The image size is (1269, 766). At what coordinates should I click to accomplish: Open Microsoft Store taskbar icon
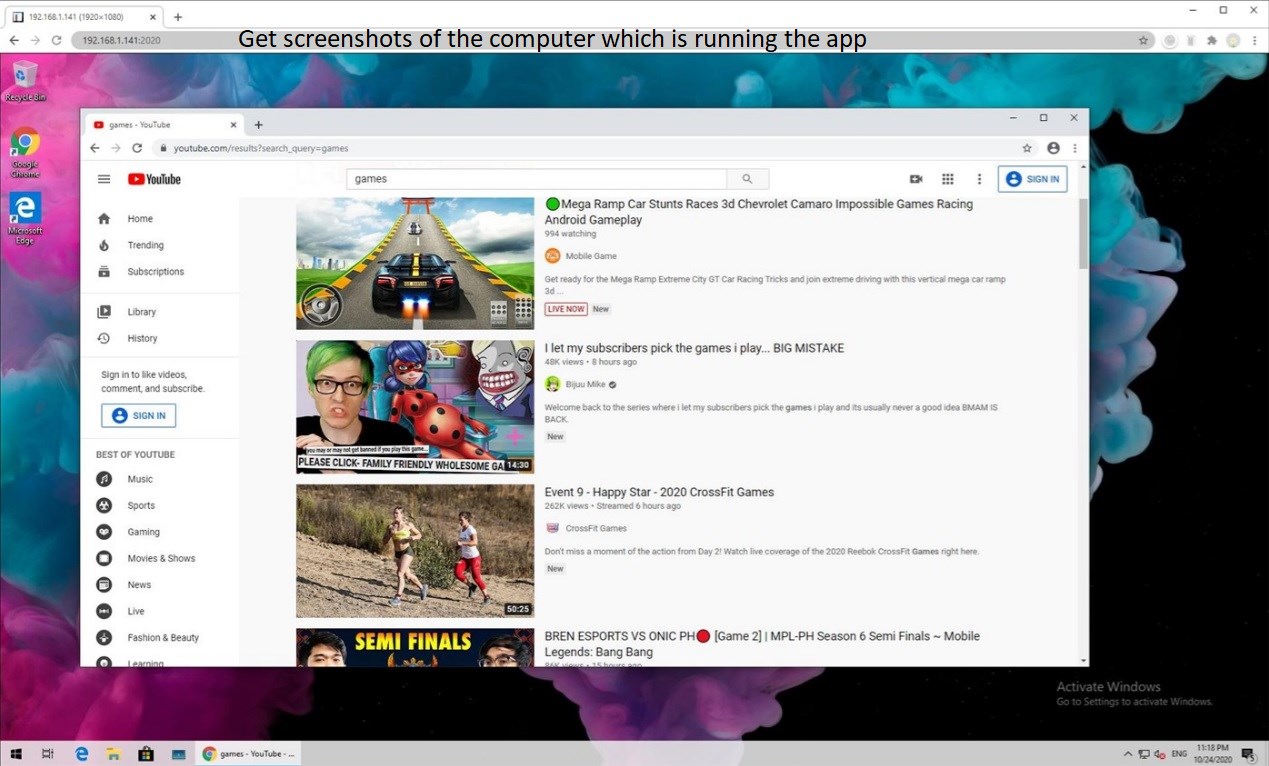[x=146, y=754]
